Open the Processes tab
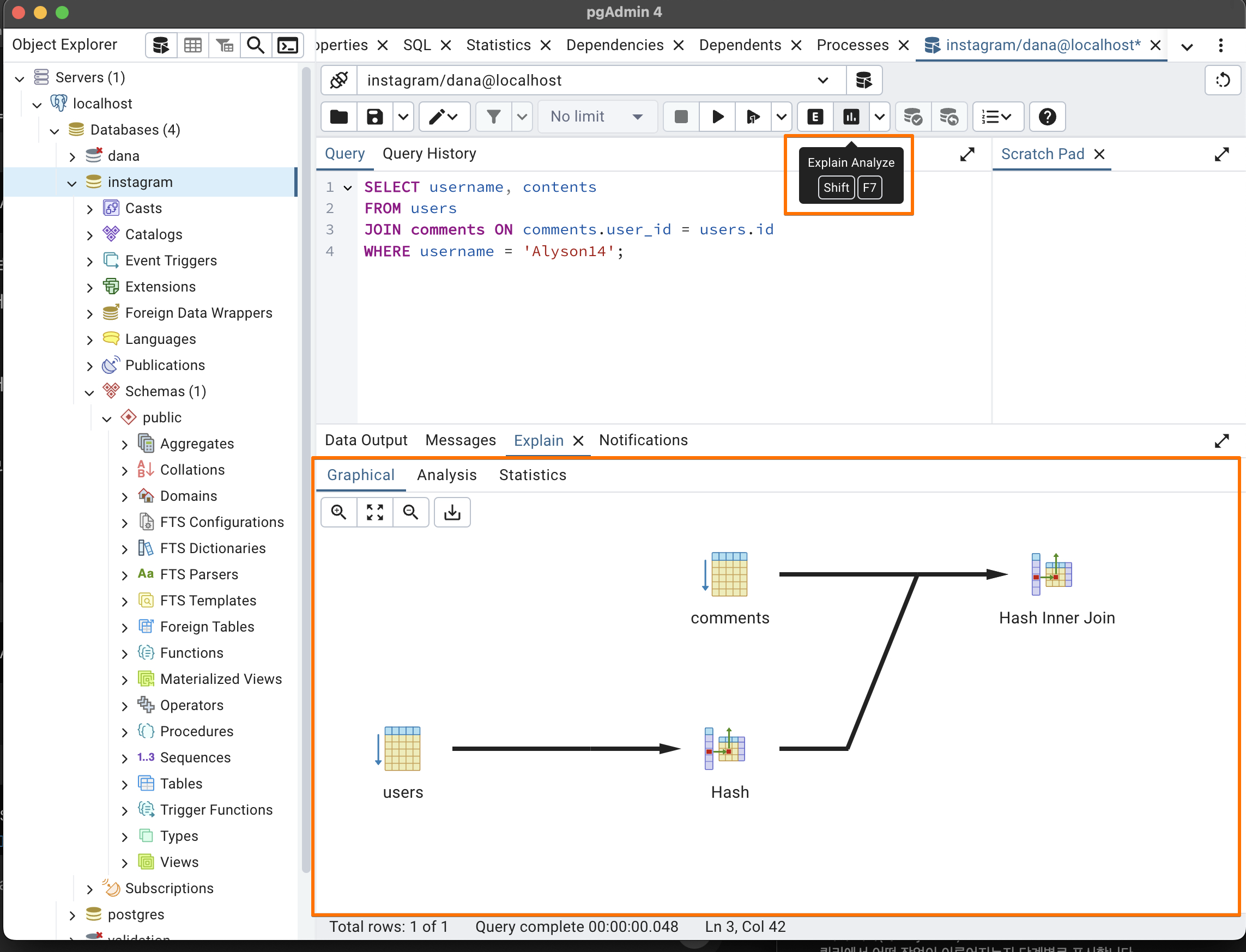This screenshot has height=952, width=1246. pyautogui.click(x=852, y=45)
